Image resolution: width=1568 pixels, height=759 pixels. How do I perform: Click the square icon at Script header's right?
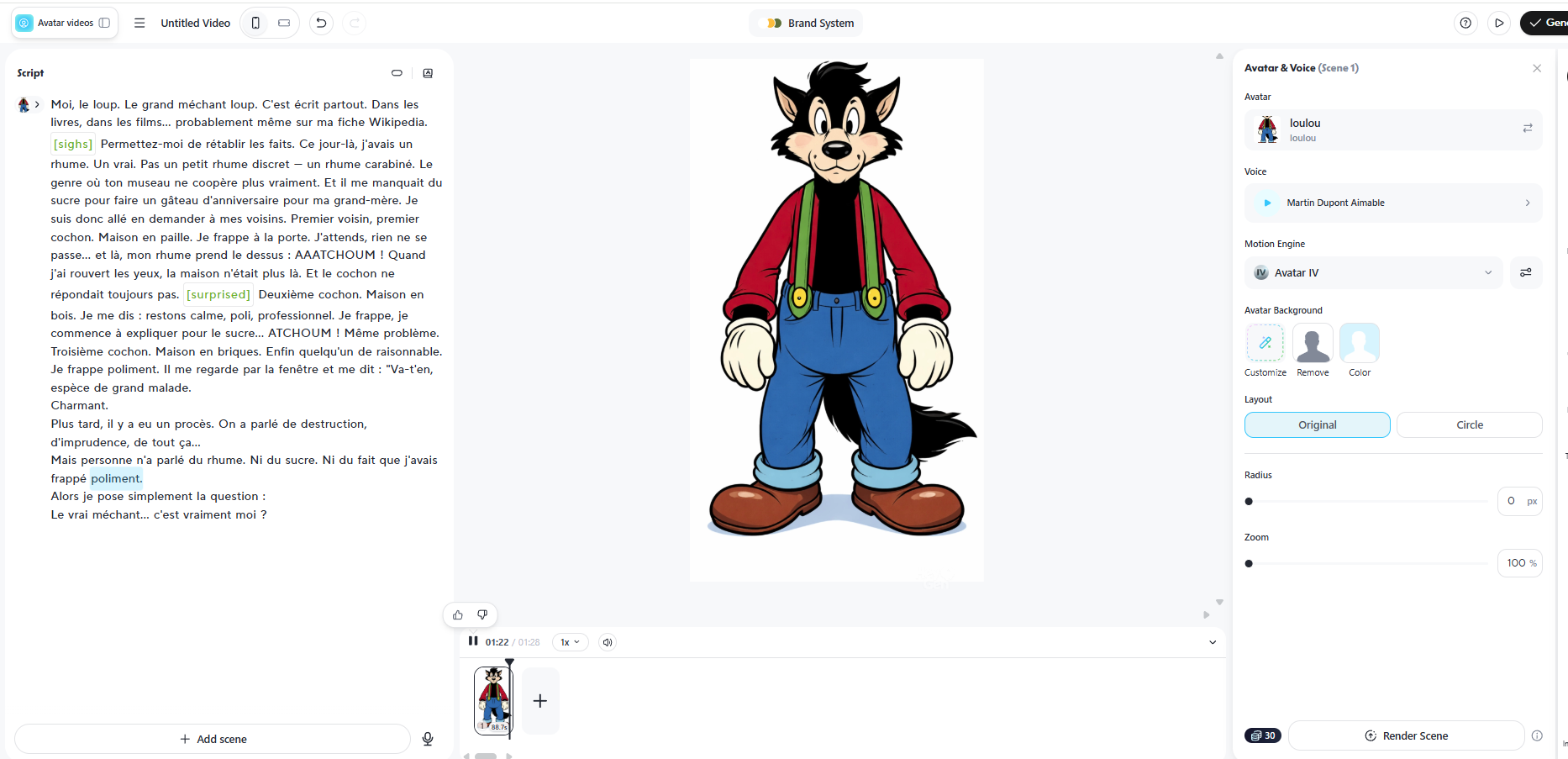coord(428,73)
